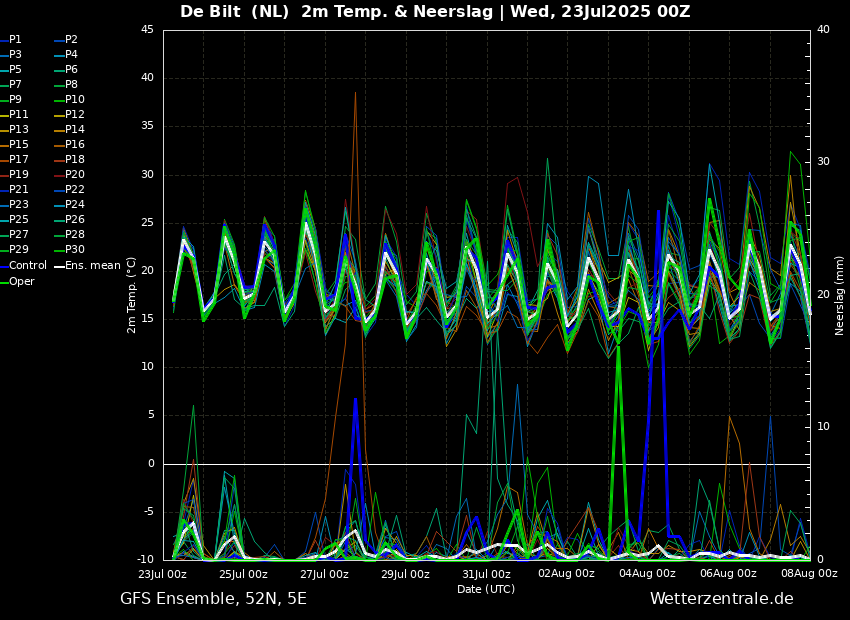Click the P1 legend entry

tap(15, 40)
